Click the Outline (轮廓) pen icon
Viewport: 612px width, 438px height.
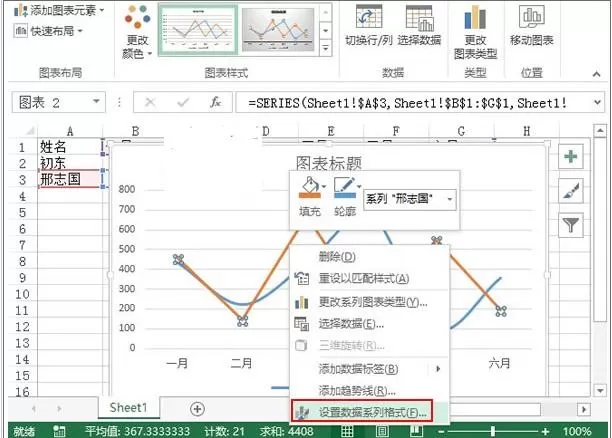(344, 187)
